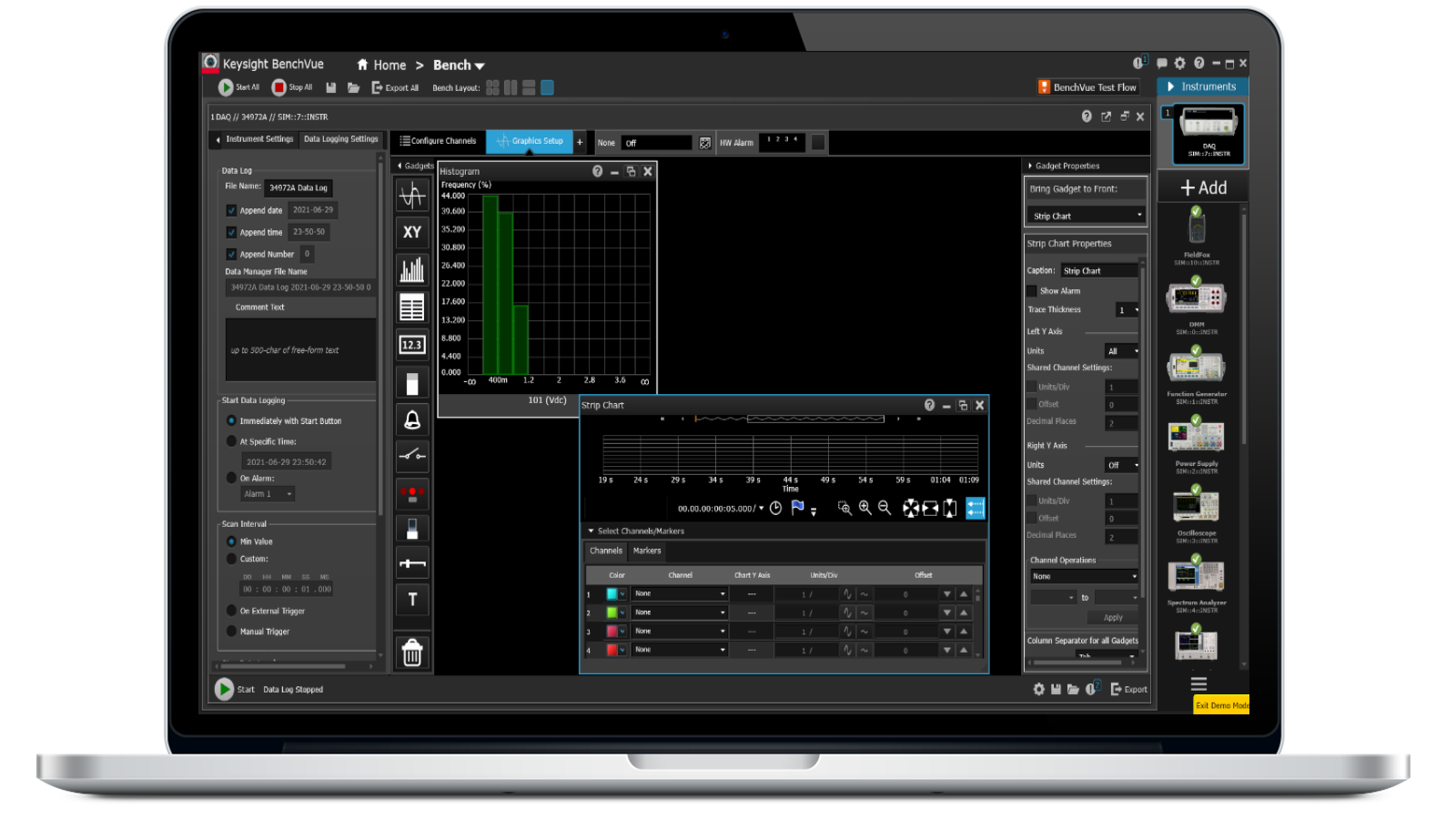This screenshot has width=1456, height=819.
Task: Open the Markers tab
Action: point(647,551)
